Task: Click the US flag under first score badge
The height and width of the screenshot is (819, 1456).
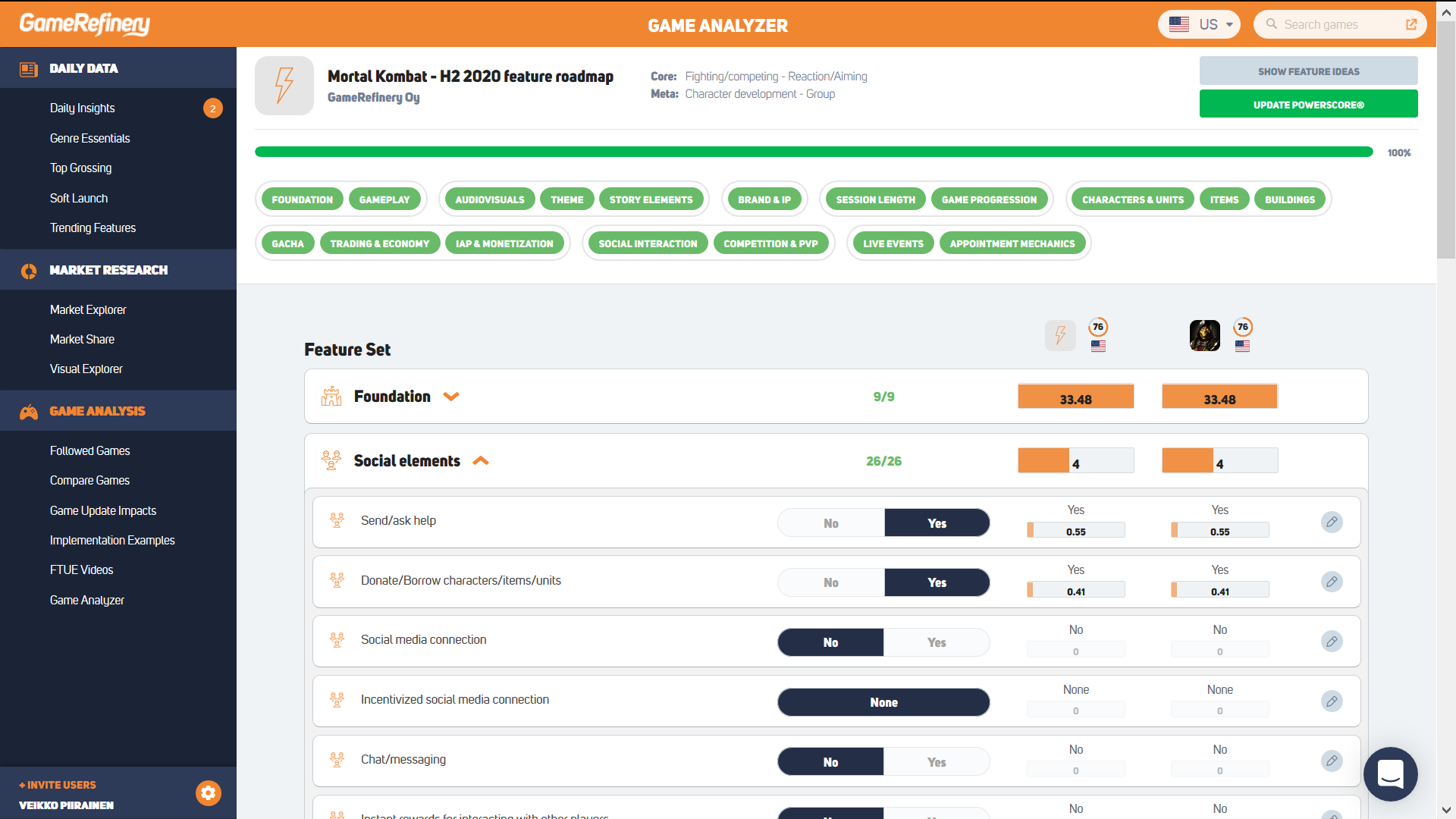Action: coord(1098,346)
